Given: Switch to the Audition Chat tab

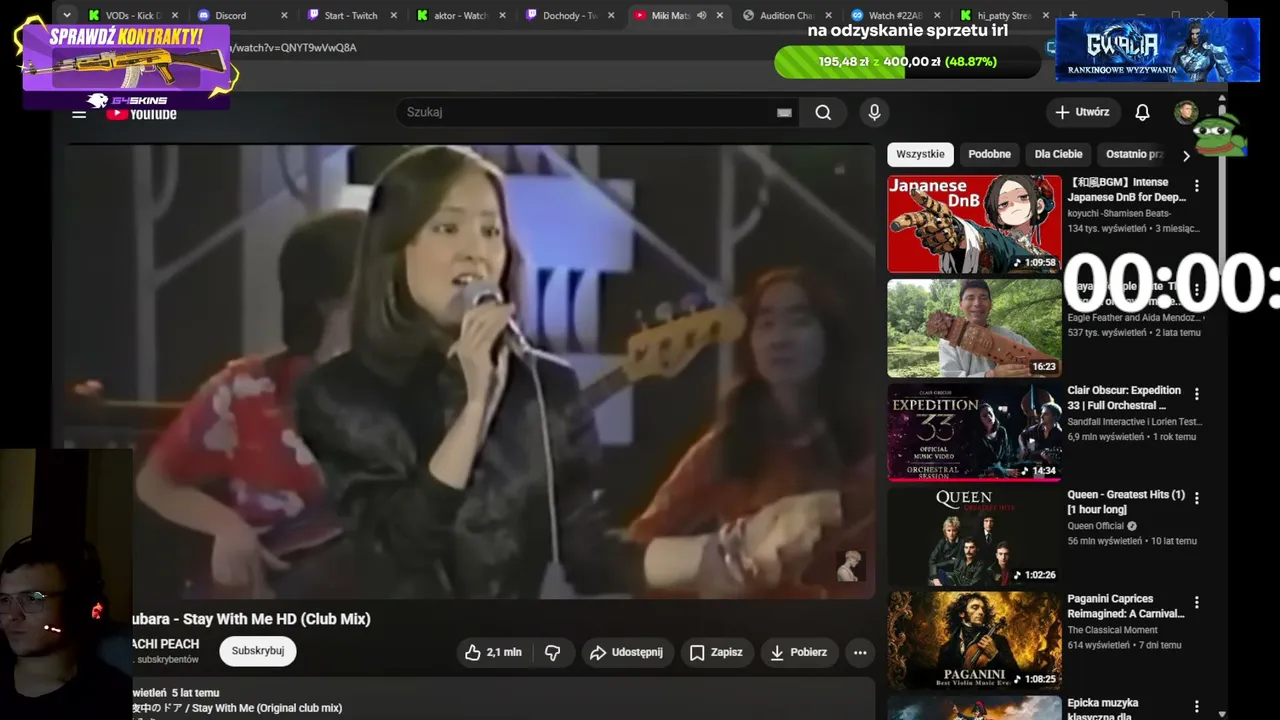Looking at the screenshot, I should (787, 15).
